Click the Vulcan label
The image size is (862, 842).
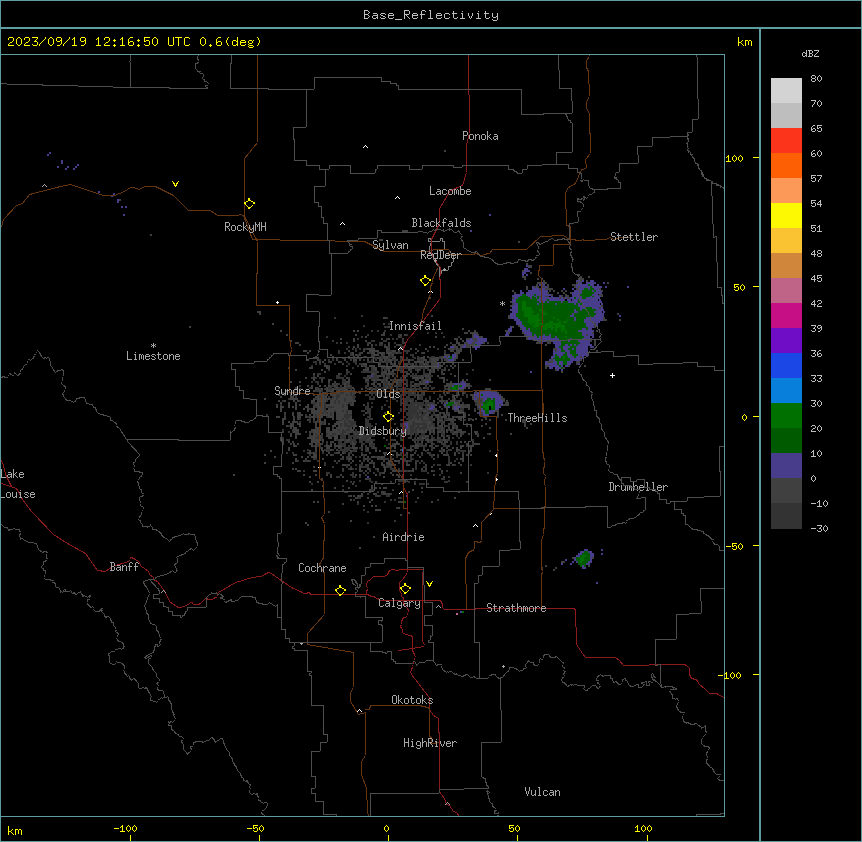click(x=543, y=792)
